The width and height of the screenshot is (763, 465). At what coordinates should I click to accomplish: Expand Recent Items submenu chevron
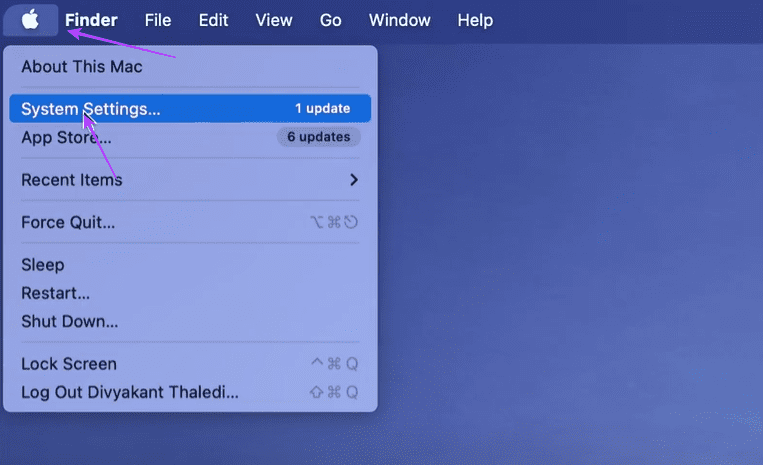(354, 180)
